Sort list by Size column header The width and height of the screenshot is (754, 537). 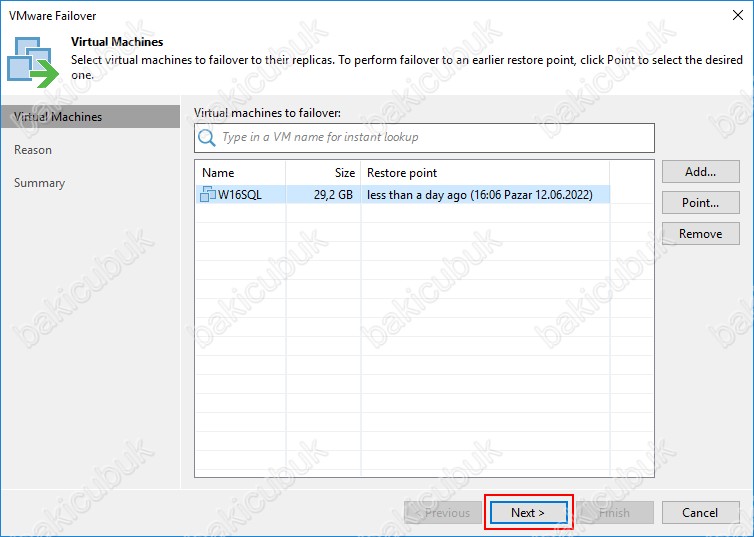coord(323,173)
